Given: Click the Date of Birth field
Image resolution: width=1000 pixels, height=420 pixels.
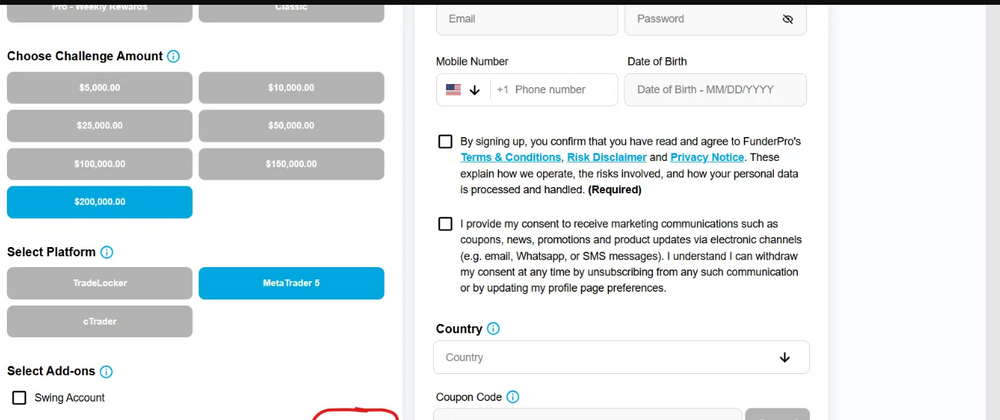Looking at the screenshot, I should (715, 89).
